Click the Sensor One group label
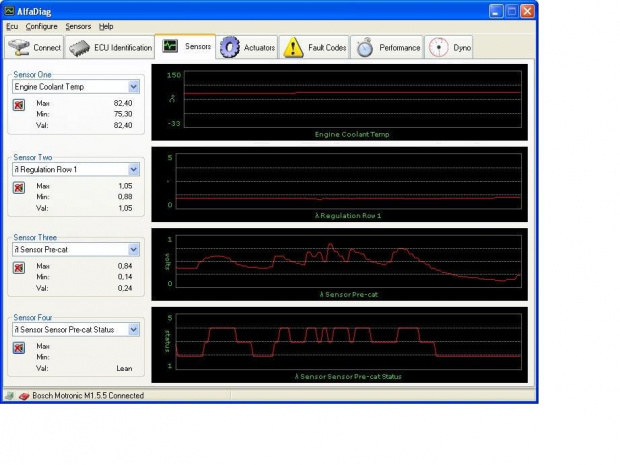The width and height of the screenshot is (620, 465). click(x=32, y=75)
